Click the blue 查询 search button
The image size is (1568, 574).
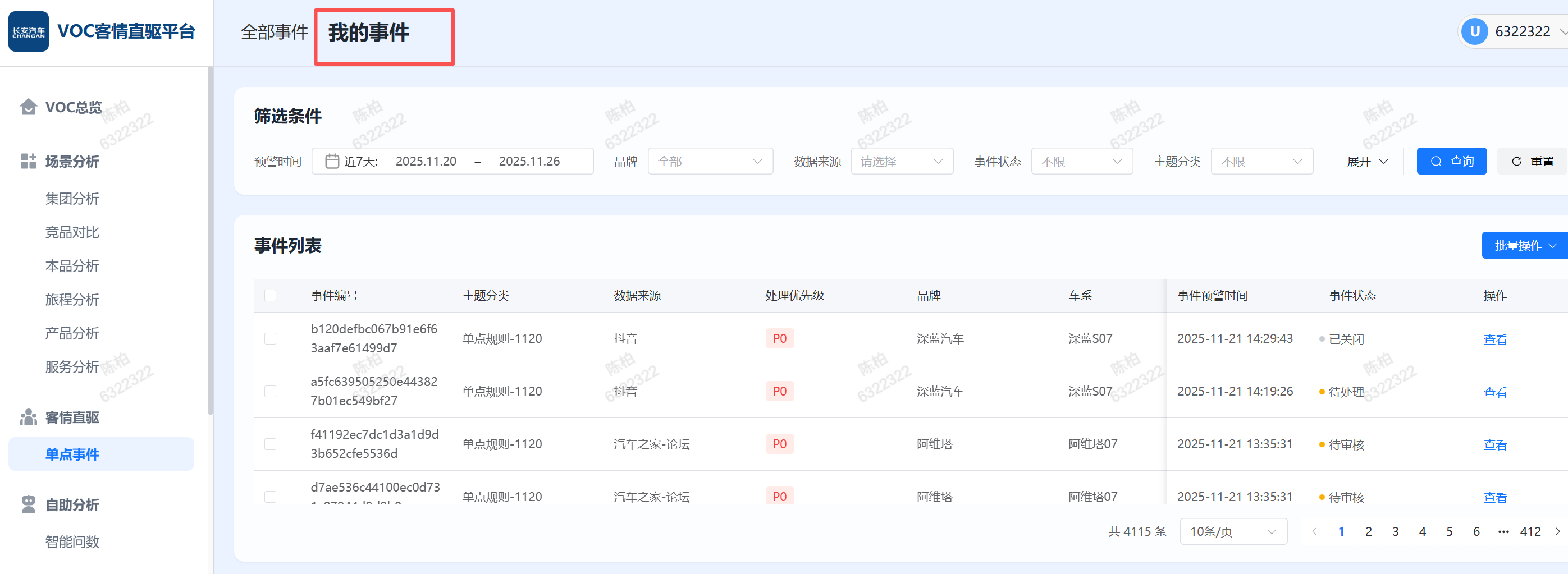click(x=1451, y=161)
